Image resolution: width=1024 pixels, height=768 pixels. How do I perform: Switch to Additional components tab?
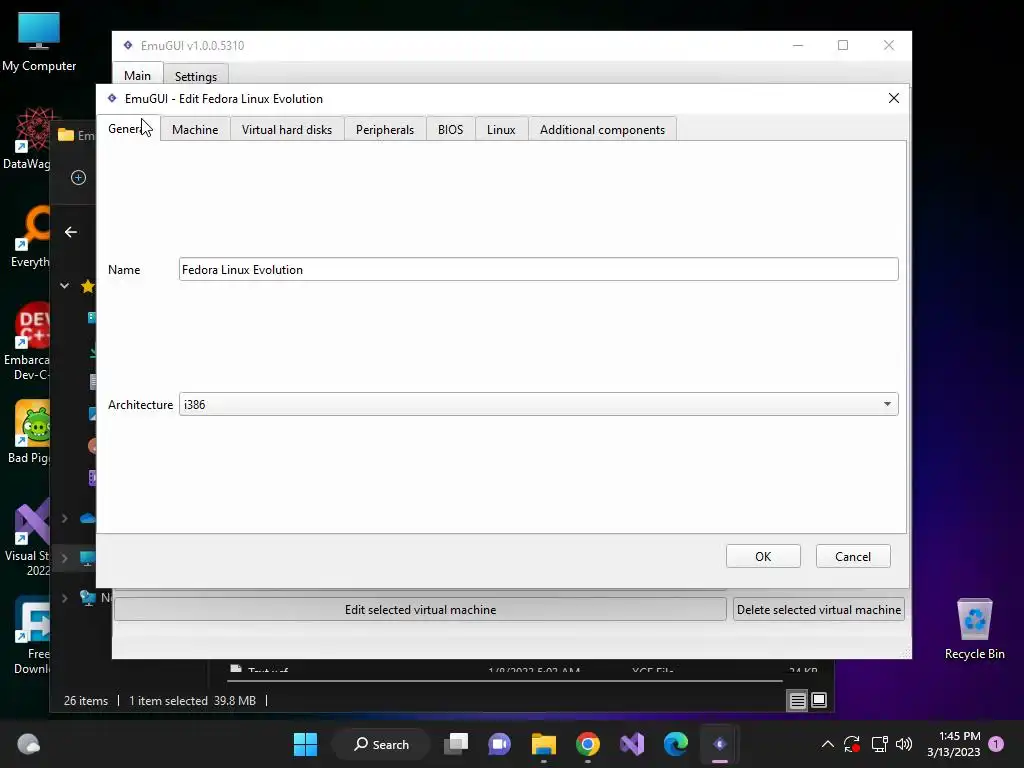pos(602,129)
